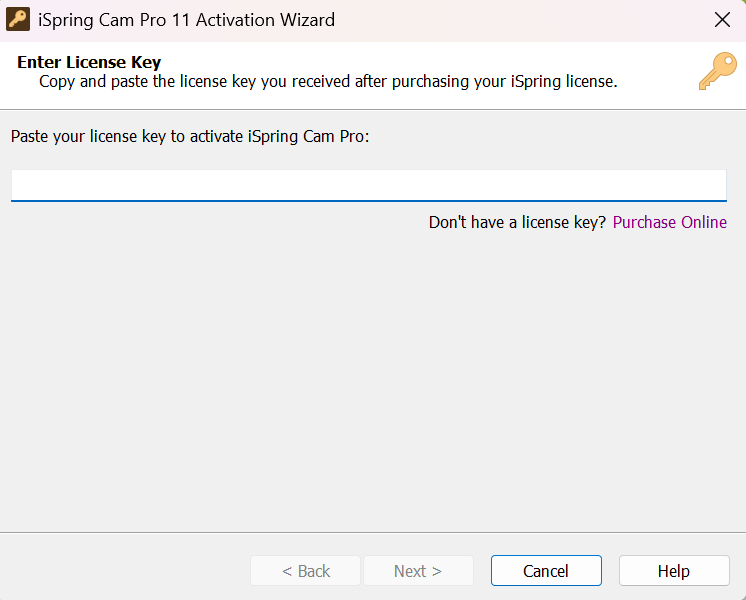The height and width of the screenshot is (600, 746).
Task: Click the "Enter License Key" heading
Action: [x=89, y=63]
